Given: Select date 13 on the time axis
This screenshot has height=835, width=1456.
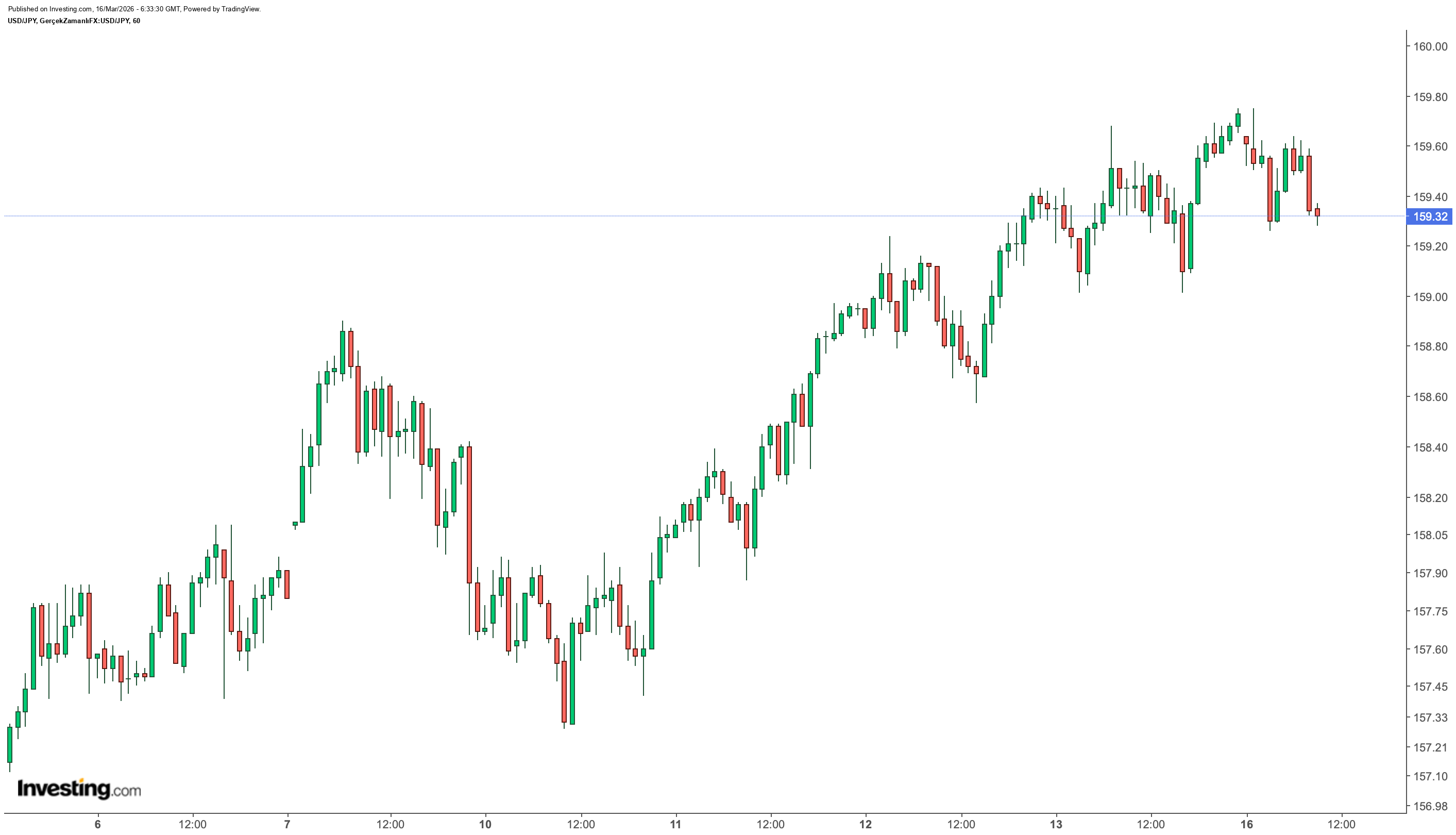Looking at the screenshot, I should 1056,824.
